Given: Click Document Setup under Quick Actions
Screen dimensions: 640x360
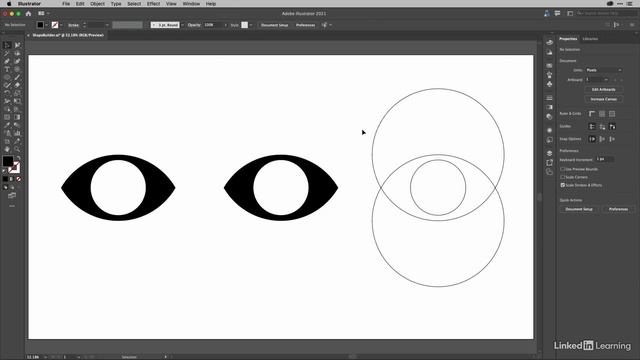Looking at the screenshot, I should click(579, 209).
